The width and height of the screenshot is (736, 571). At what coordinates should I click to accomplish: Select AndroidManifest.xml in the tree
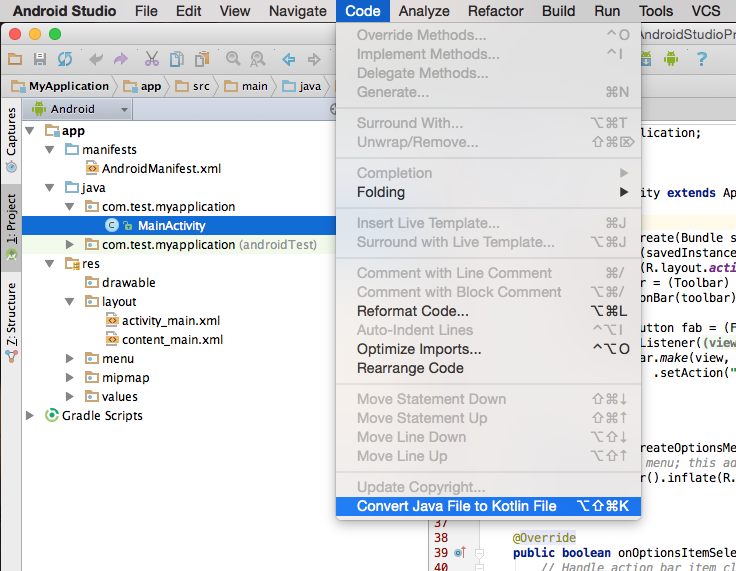[x=153, y=169]
